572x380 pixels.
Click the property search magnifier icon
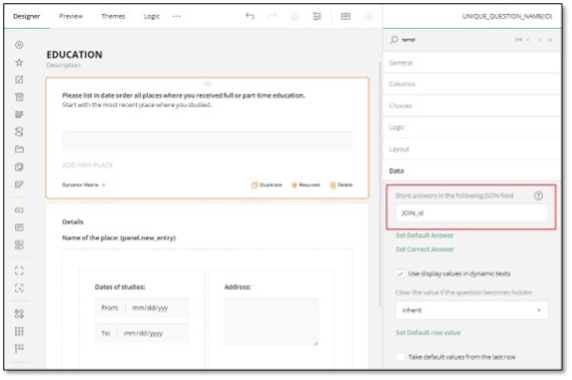click(x=394, y=39)
